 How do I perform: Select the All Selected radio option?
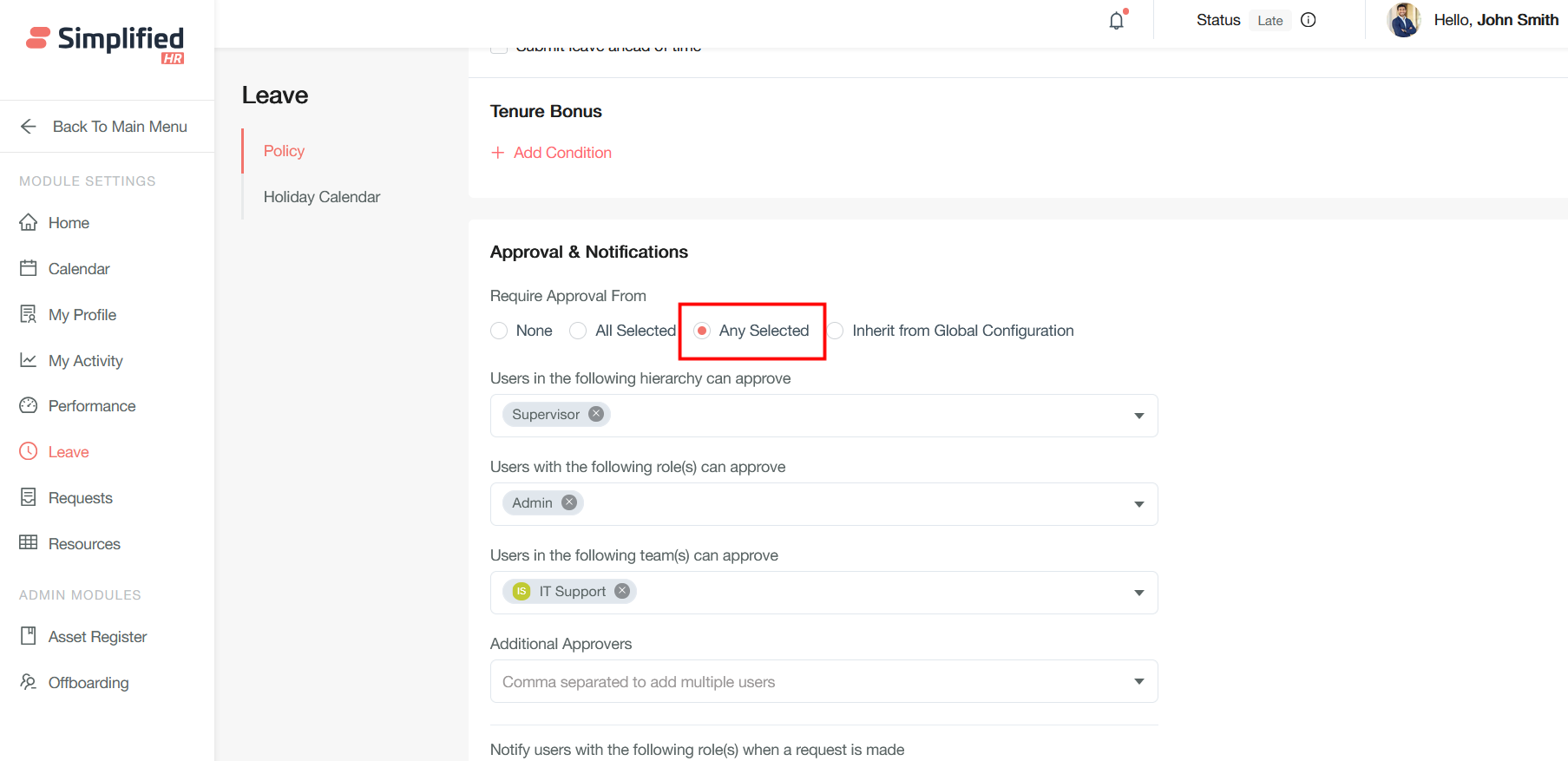tap(578, 331)
